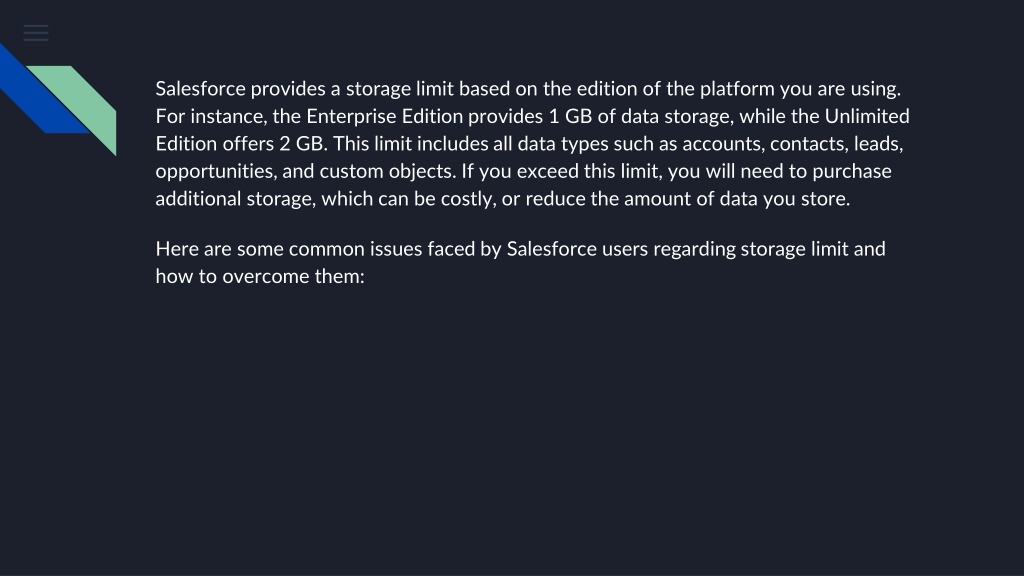Click the "1 GB" storage figure
This screenshot has width=1024, height=576.
click(570, 116)
